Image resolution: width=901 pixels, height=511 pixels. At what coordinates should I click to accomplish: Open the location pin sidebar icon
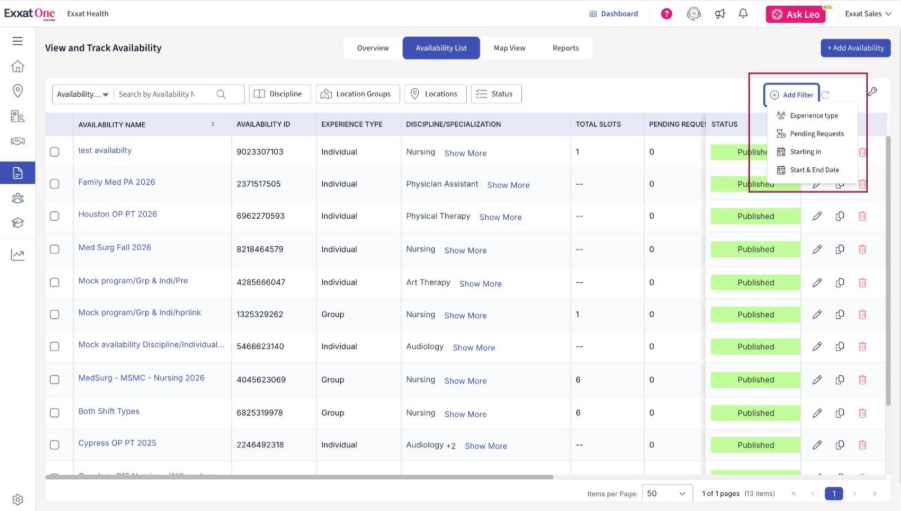[x=17, y=91]
